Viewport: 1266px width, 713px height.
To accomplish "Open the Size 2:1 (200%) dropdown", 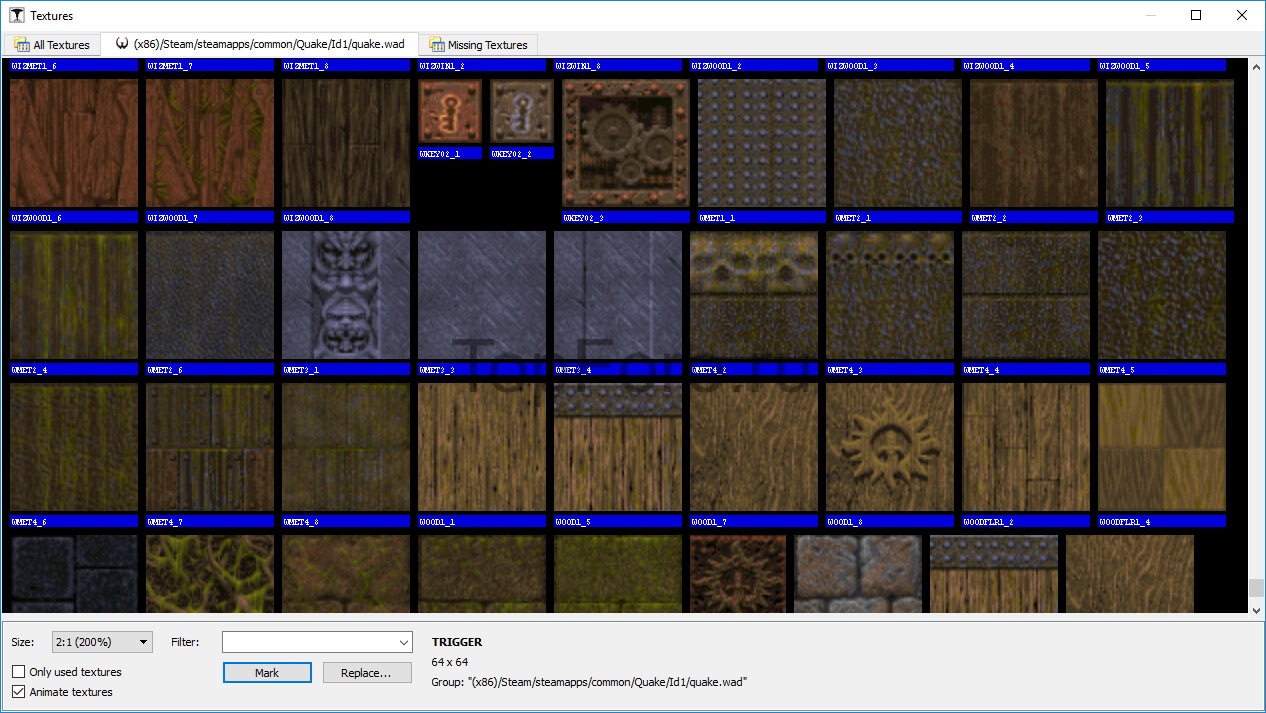I will pos(102,642).
